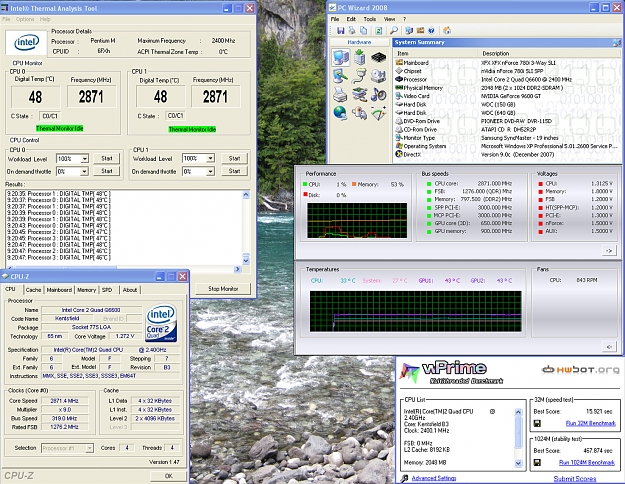Open the CPU-Z processor Selection dropdown
625x484 pixels.
(x=90, y=448)
